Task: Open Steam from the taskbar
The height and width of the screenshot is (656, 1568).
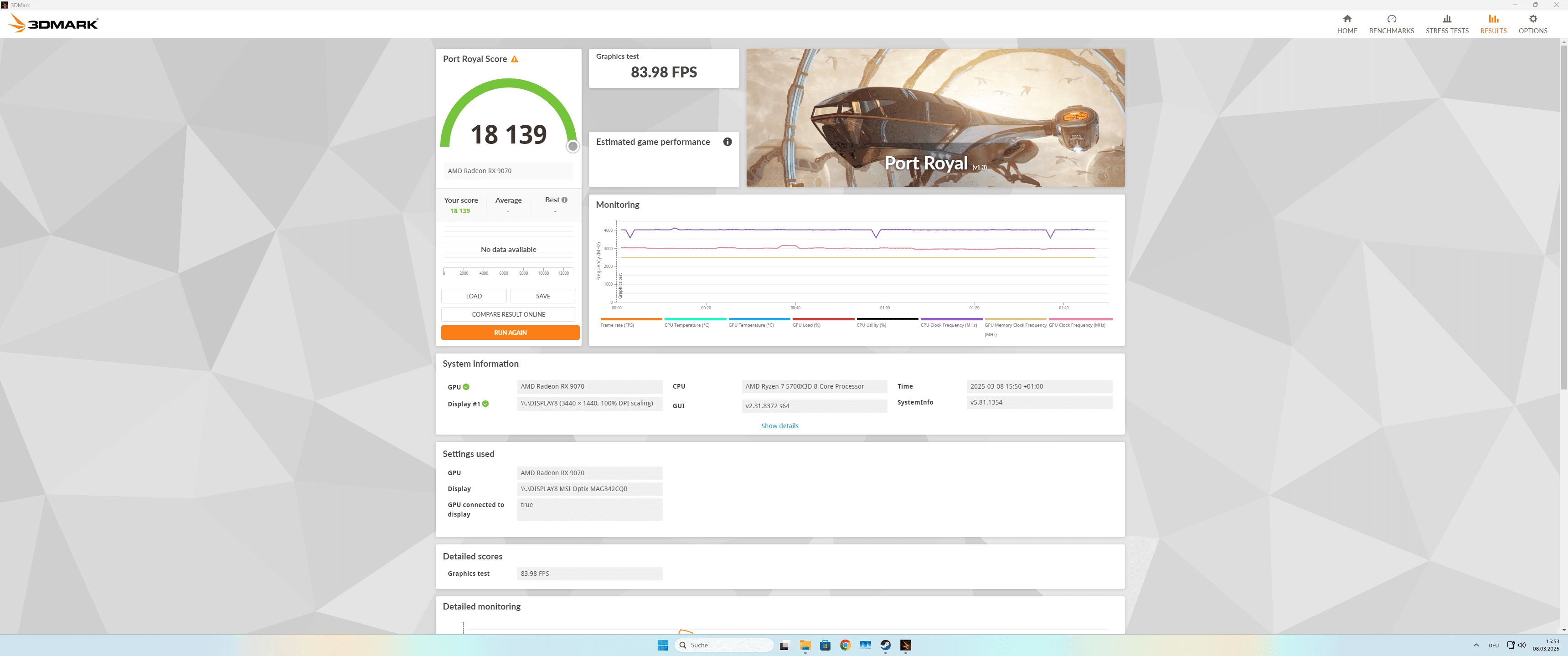Action: point(885,645)
